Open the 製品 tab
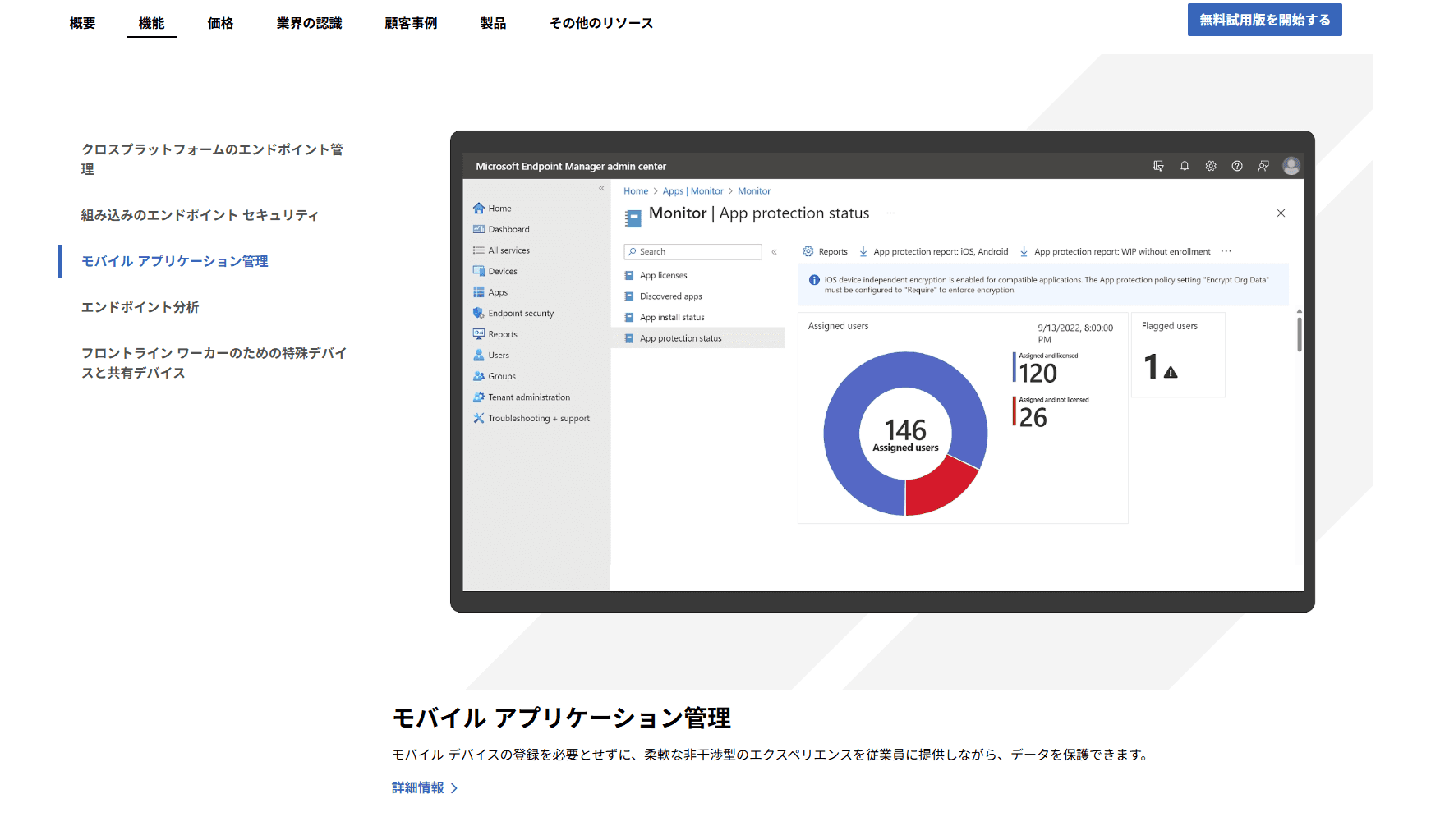The width and height of the screenshot is (1431, 840). point(494,23)
